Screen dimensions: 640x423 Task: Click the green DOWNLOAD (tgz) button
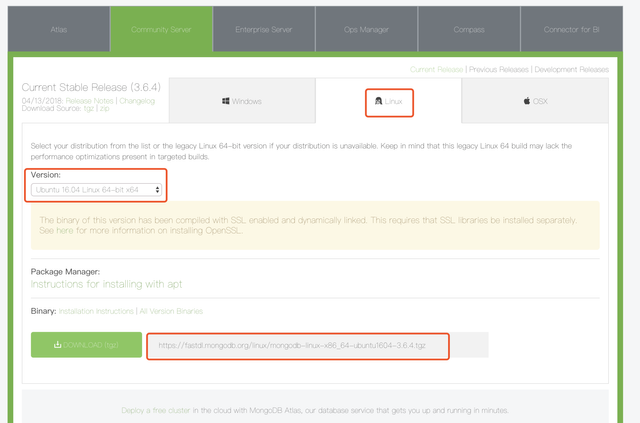tap(87, 345)
